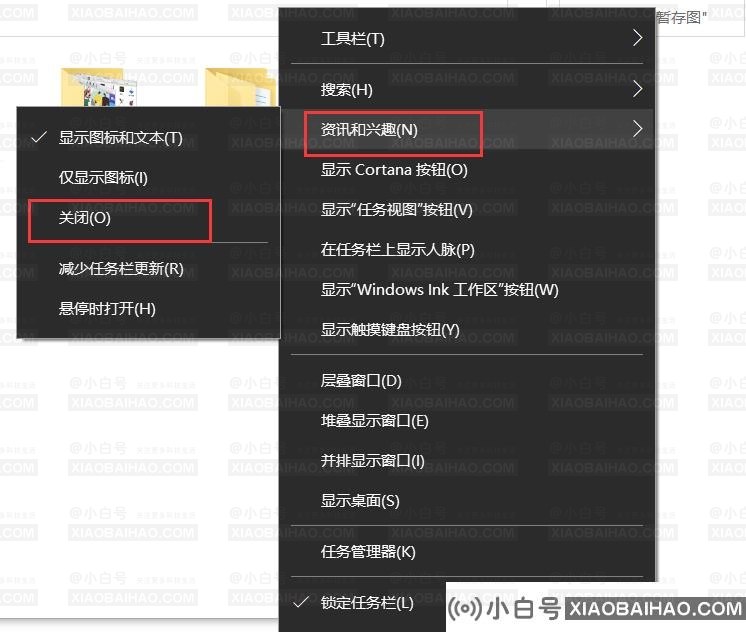The height and width of the screenshot is (632, 746).
Task: Expand the arrow next to 资讯和兴趣(N)
Action: pyautogui.click(x=638, y=129)
